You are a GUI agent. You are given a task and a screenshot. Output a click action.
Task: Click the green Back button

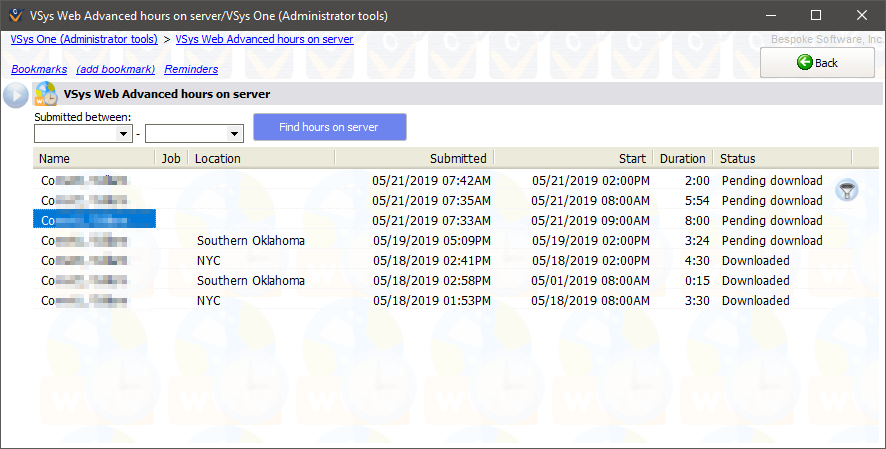tap(817, 62)
